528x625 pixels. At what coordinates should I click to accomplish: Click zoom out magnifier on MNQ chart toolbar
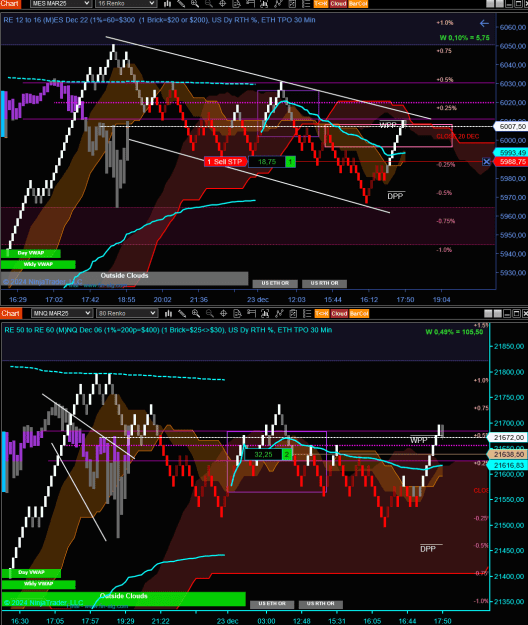pos(210,314)
